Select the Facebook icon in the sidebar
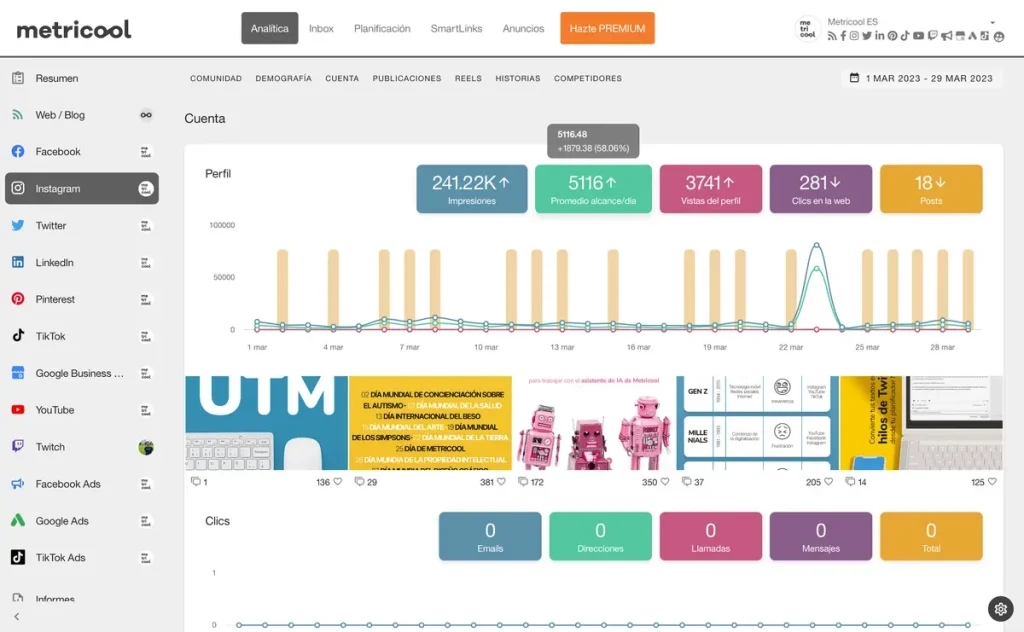This screenshot has width=1024, height=632. 18,151
